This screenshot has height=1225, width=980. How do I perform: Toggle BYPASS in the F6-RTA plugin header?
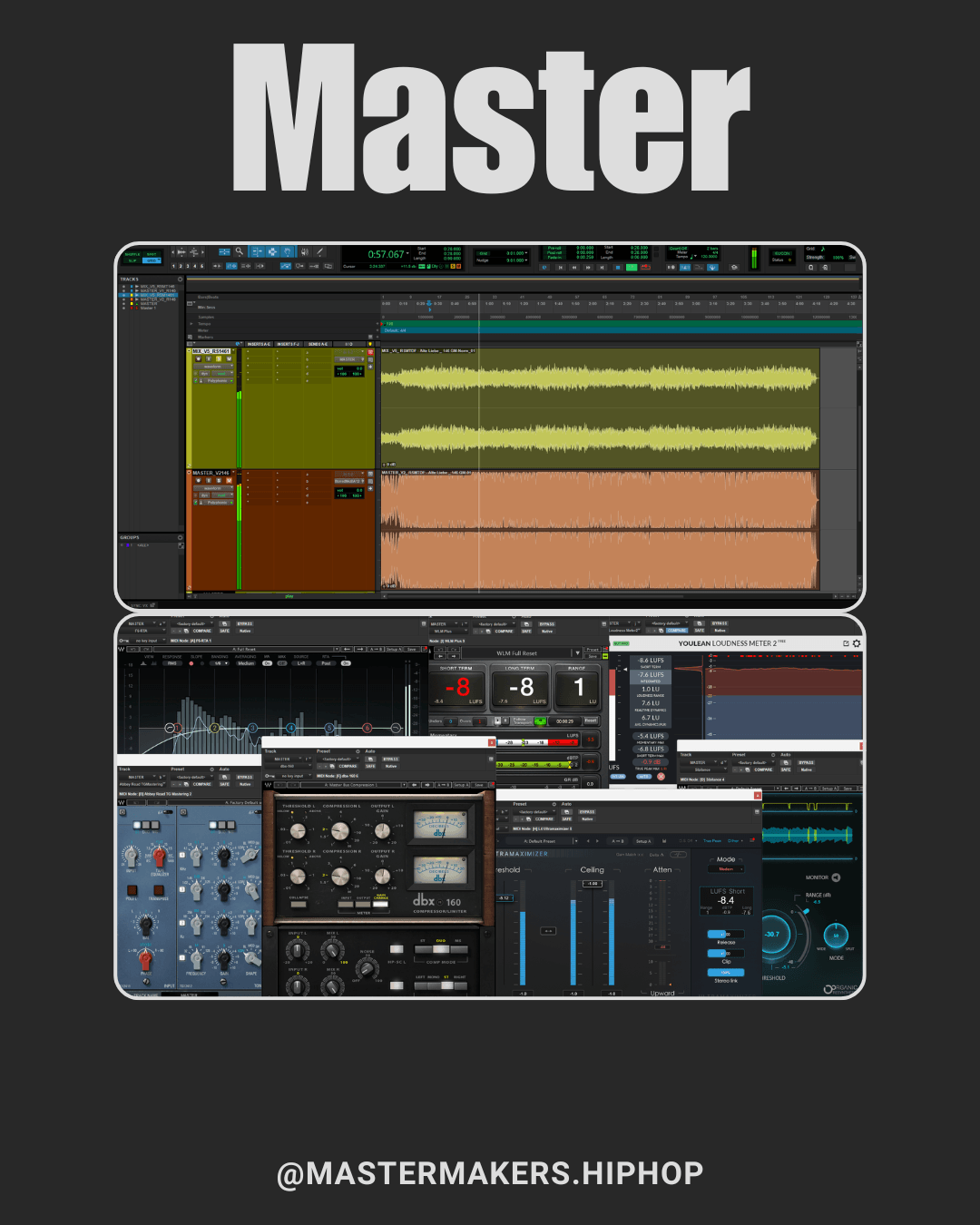tap(245, 623)
